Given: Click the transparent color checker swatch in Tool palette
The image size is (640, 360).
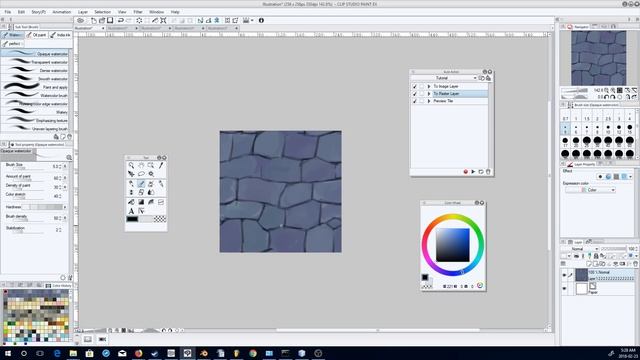Looking at the screenshot, I should [160, 219].
